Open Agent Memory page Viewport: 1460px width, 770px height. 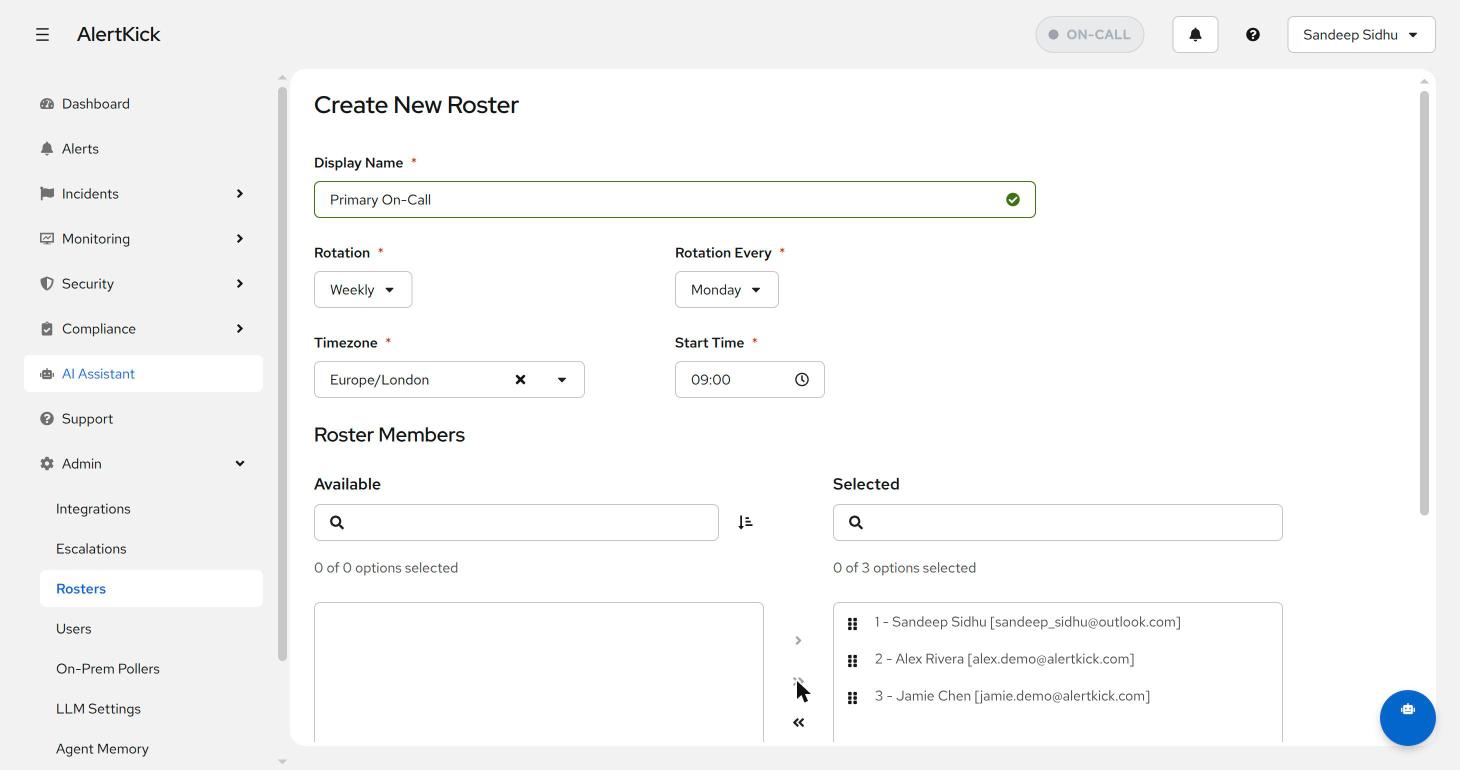point(151,749)
